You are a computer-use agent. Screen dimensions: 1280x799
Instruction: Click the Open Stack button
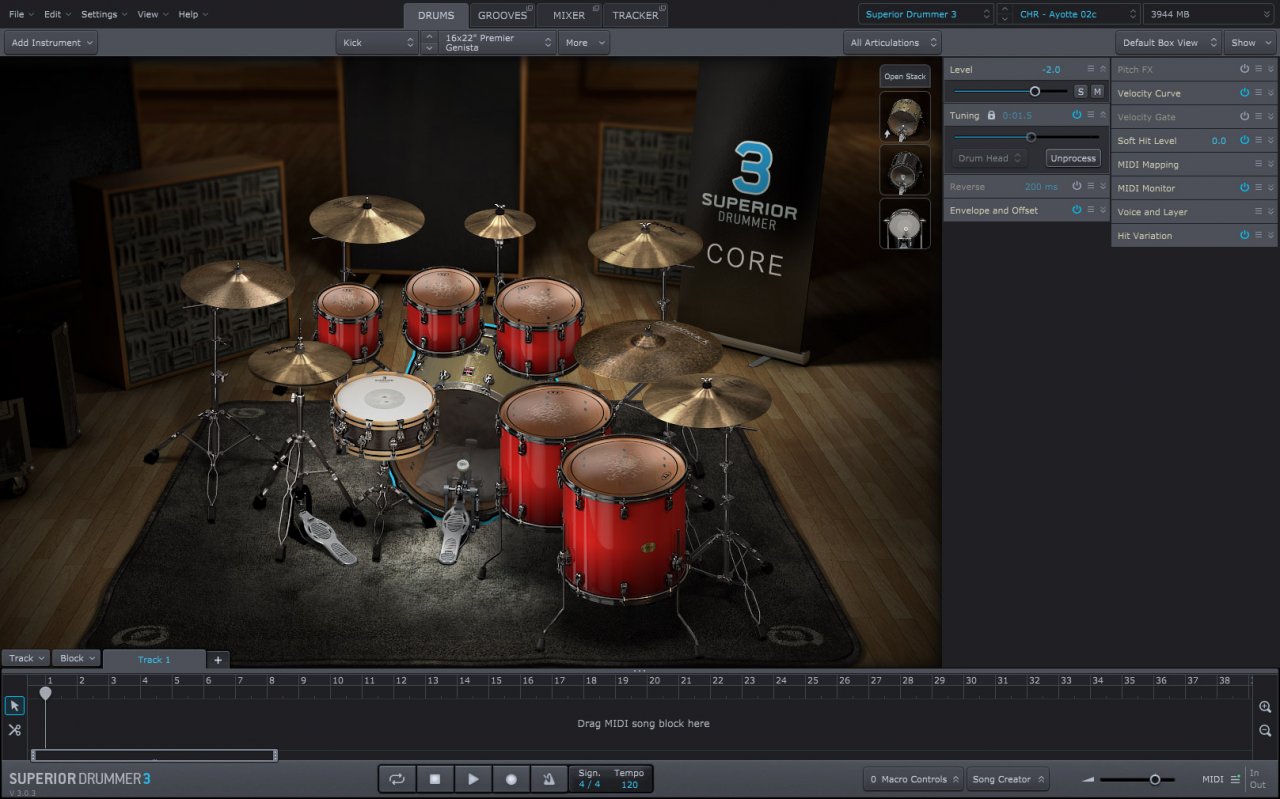905,76
